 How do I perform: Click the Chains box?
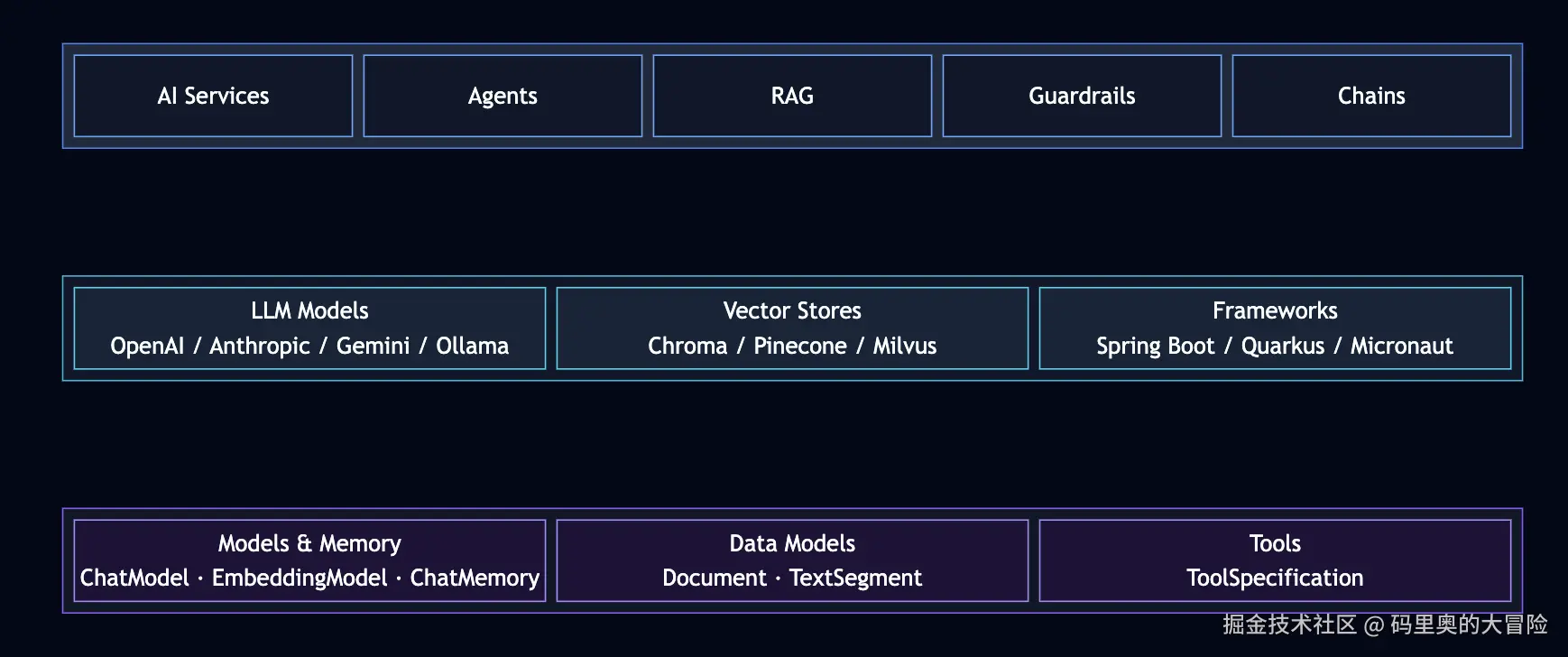coord(1371,96)
